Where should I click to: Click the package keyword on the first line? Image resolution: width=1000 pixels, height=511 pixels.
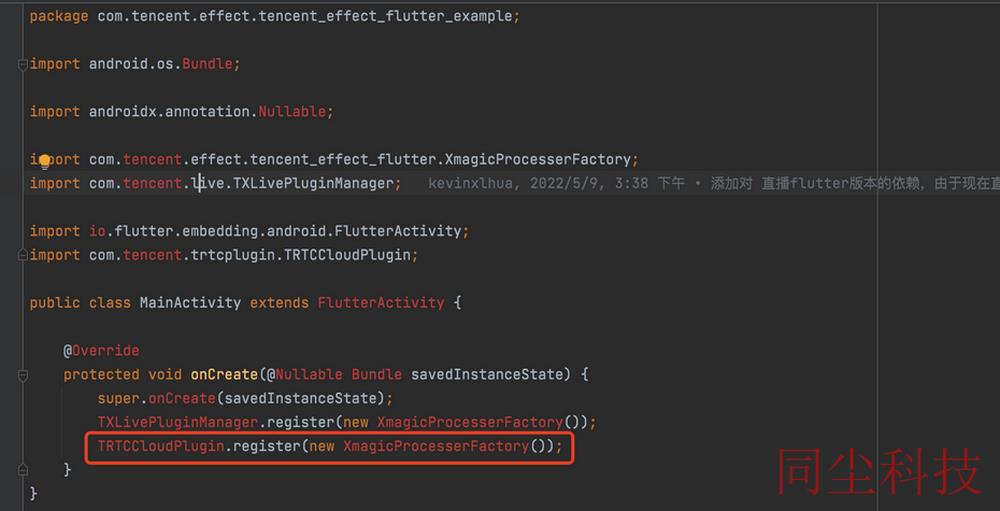click(x=59, y=17)
